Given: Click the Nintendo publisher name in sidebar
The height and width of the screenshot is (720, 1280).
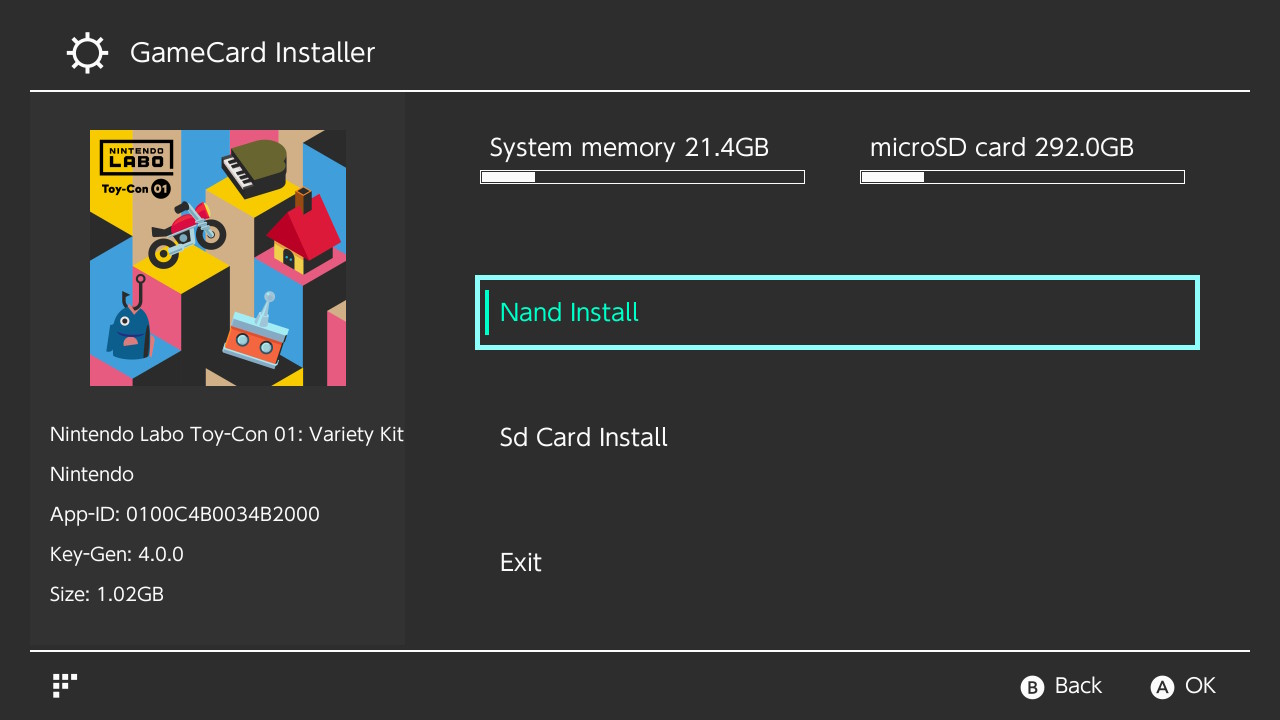Looking at the screenshot, I should tap(92, 474).
